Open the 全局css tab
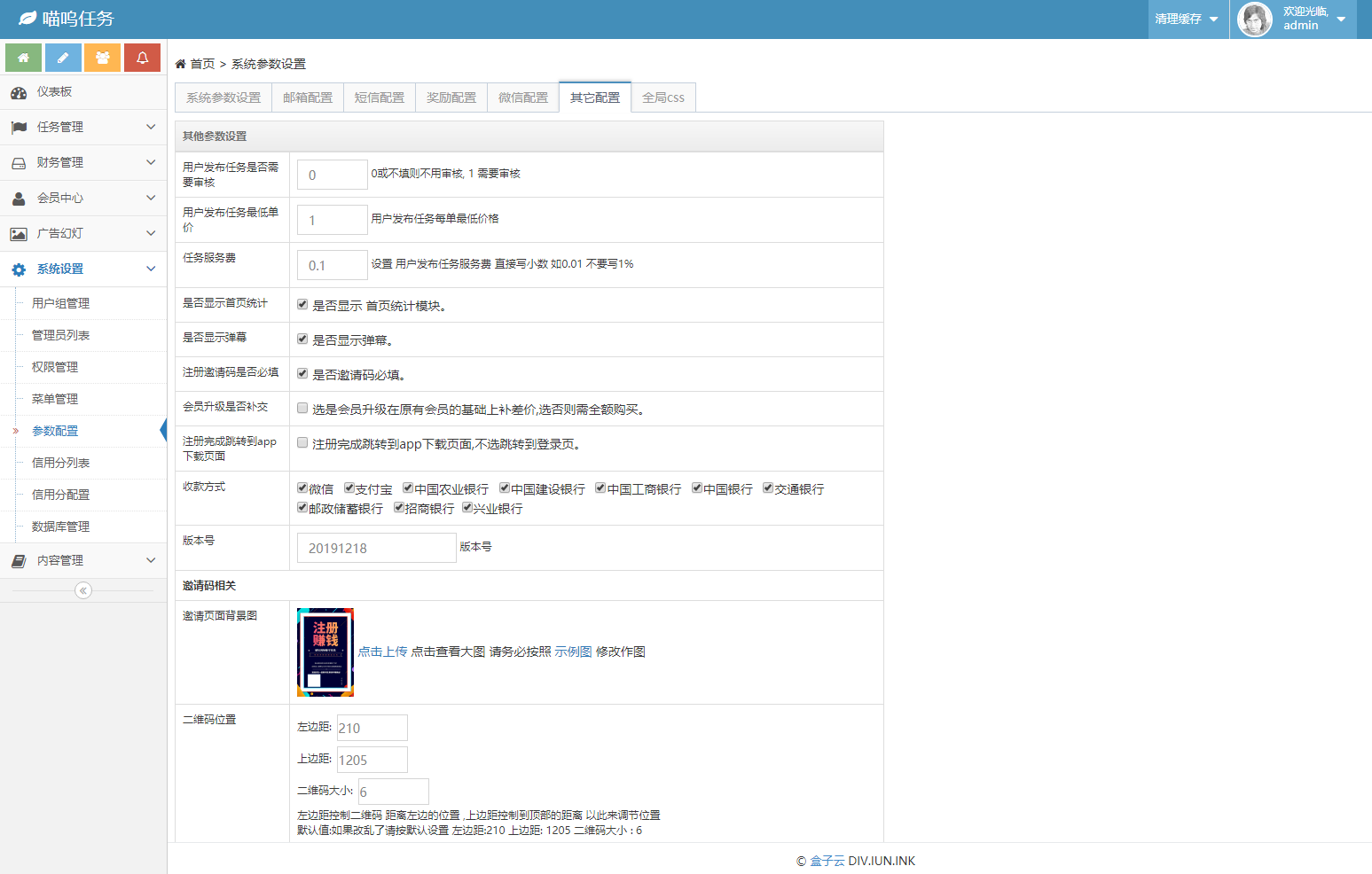Viewport: 1372px width, 874px height. [x=663, y=98]
